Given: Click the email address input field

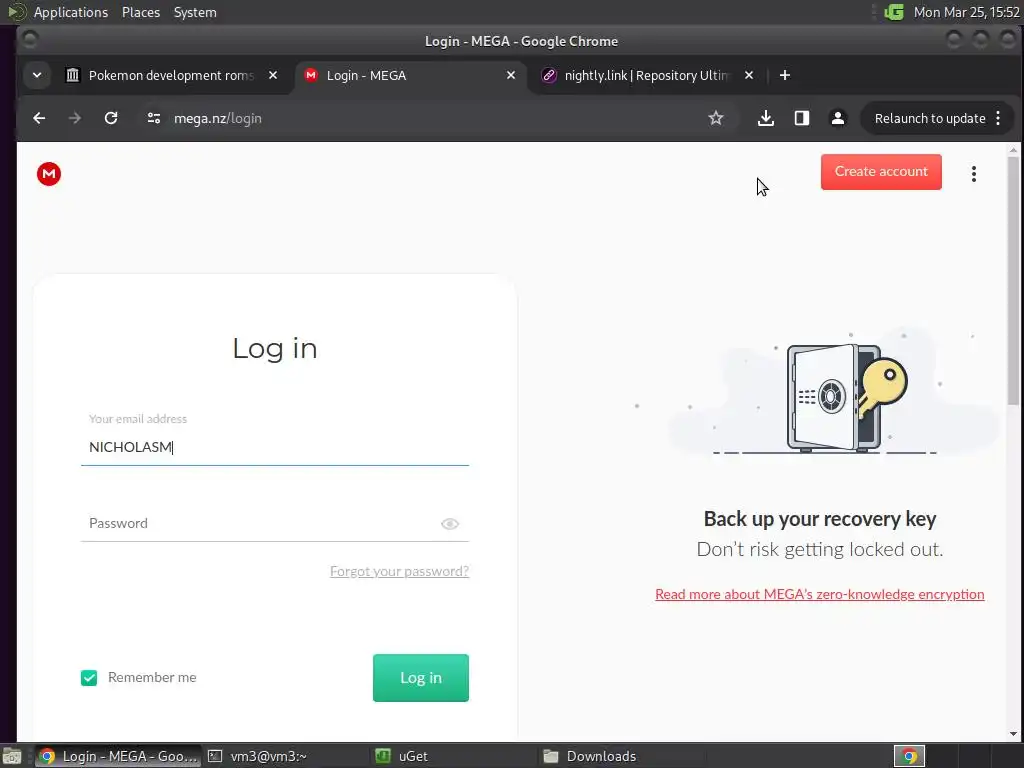Looking at the screenshot, I should click(275, 447).
